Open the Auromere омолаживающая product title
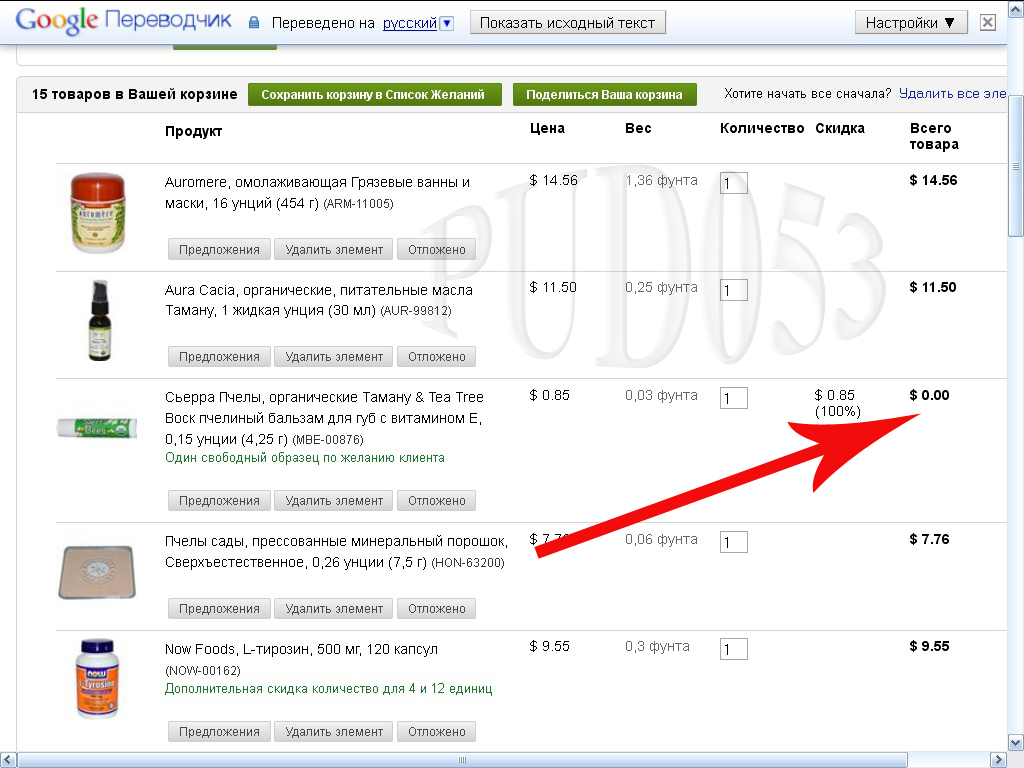1024x768 pixels. click(317, 193)
